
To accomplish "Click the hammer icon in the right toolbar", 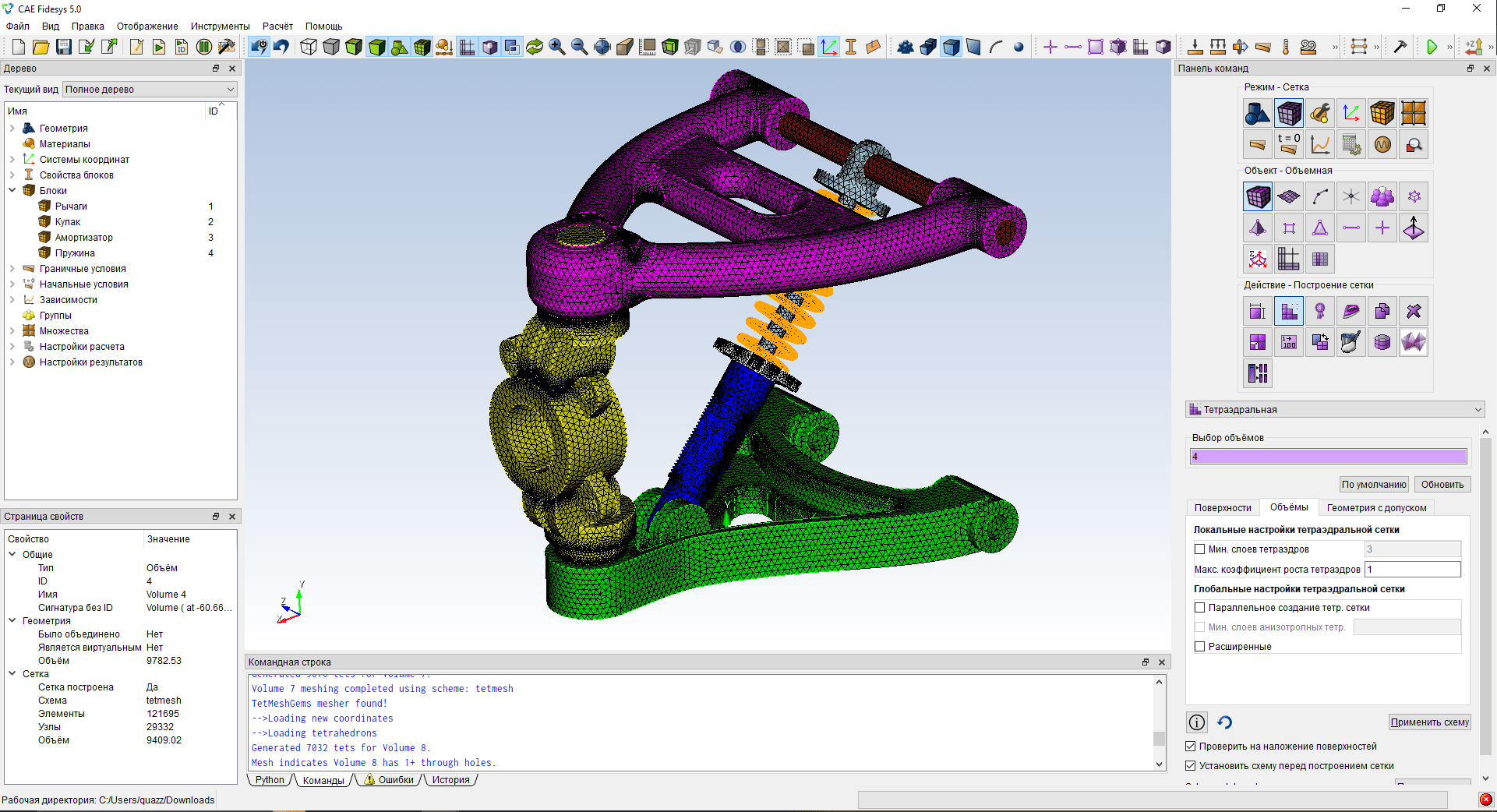I will (x=1400, y=48).
